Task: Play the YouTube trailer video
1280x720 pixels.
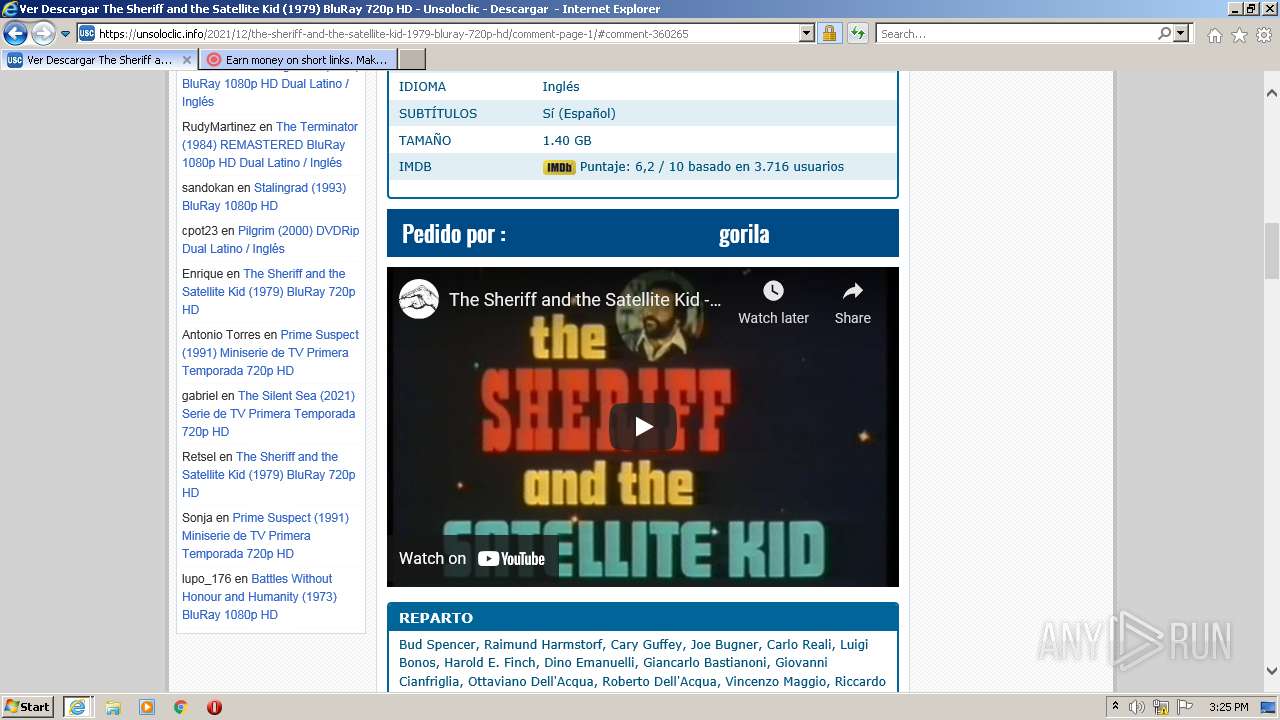Action: (643, 427)
